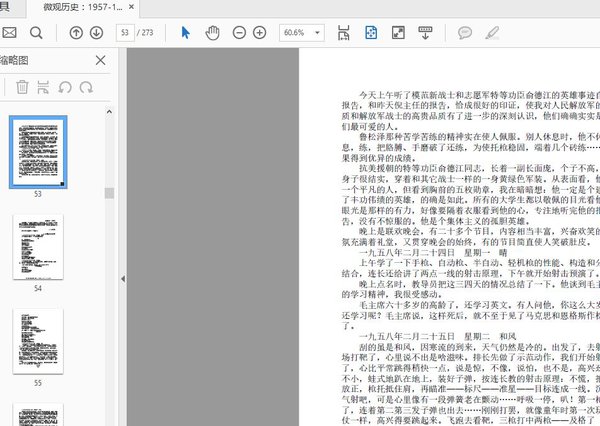Image resolution: width=600 pixels, height=426 pixels.
Task: Close the 微观历史 document tab
Action: (131, 7)
